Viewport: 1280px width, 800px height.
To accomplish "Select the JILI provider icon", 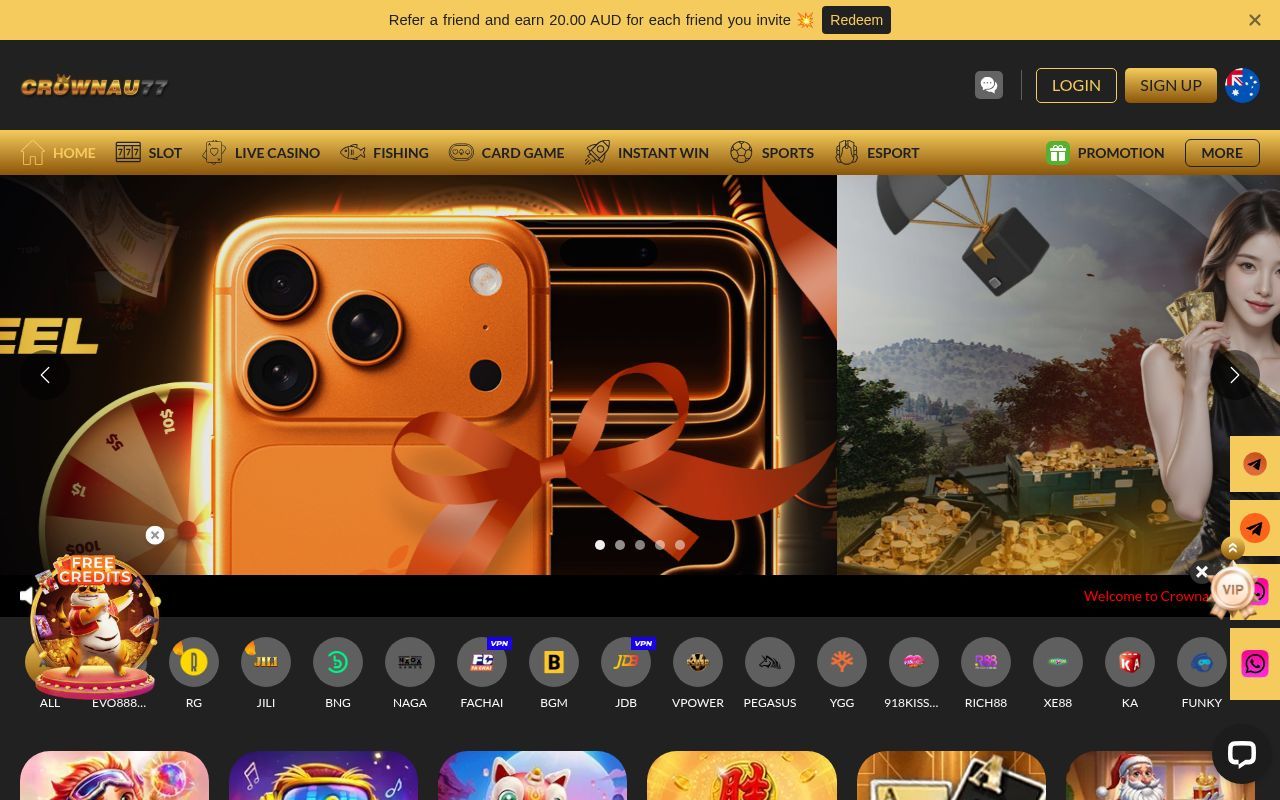I will 266,662.
